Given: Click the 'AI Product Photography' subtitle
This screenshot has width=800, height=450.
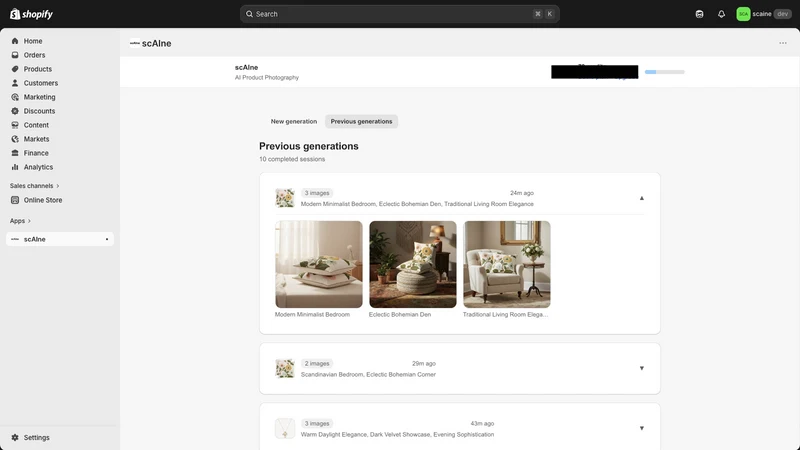Looking at the screenshot, I should [267, 78].
